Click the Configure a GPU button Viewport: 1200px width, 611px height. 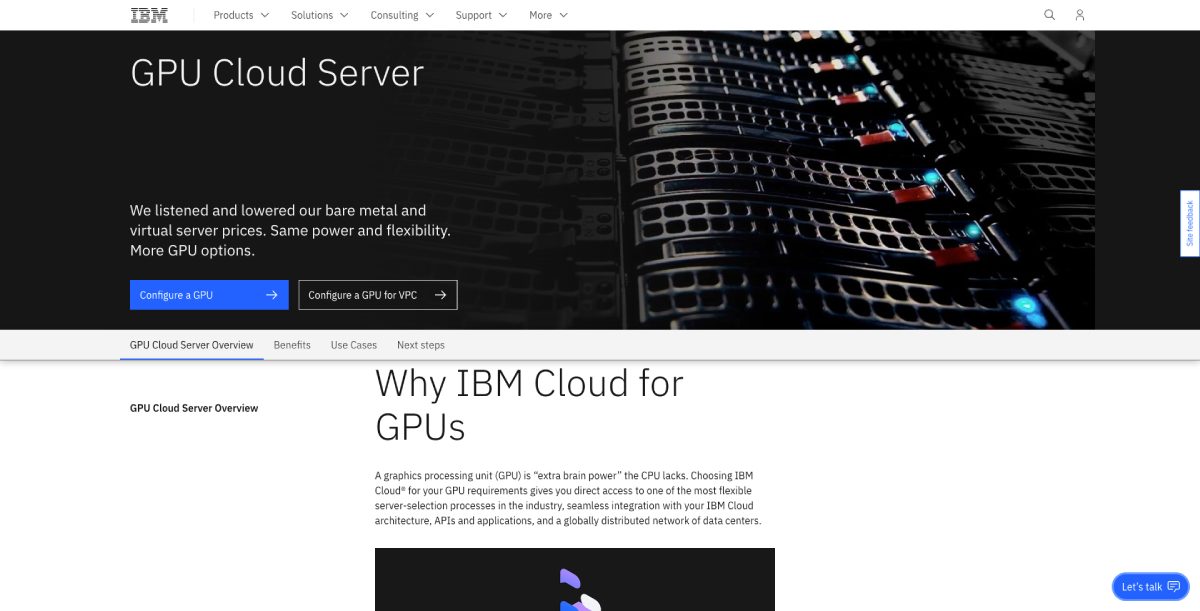point(200,294)
